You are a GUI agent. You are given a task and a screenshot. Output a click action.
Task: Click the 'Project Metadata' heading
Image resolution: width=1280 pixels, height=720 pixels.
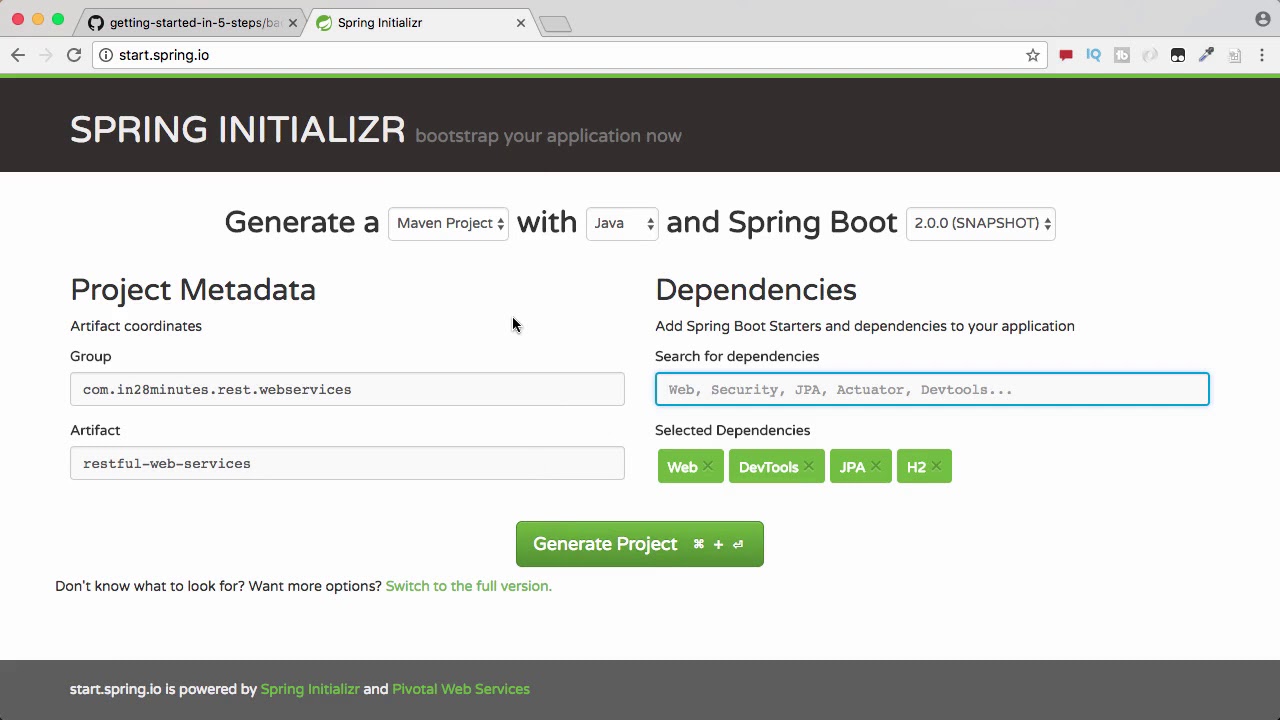coord(193,290)
